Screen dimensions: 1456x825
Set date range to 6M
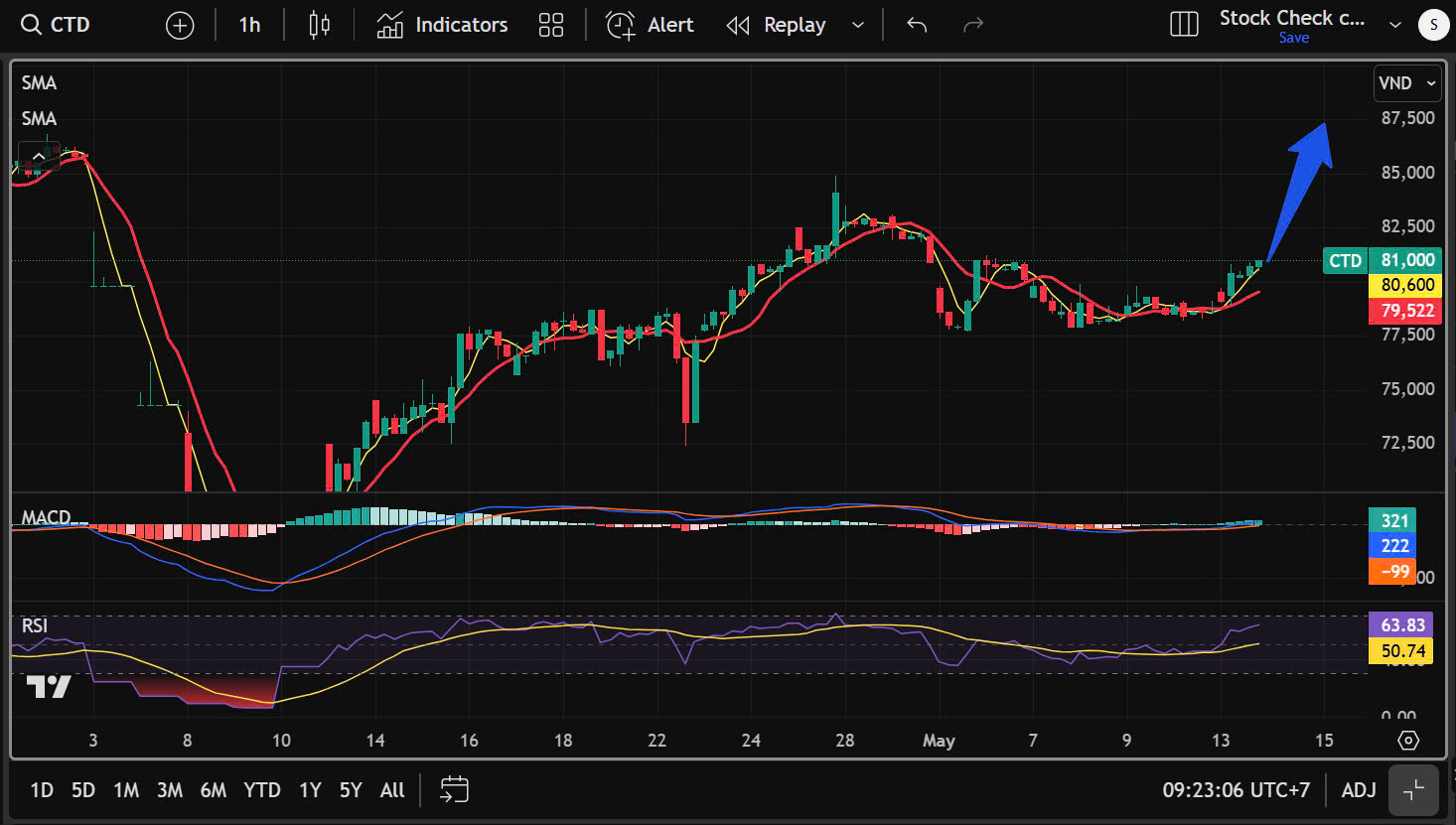[x=214, y=790]
